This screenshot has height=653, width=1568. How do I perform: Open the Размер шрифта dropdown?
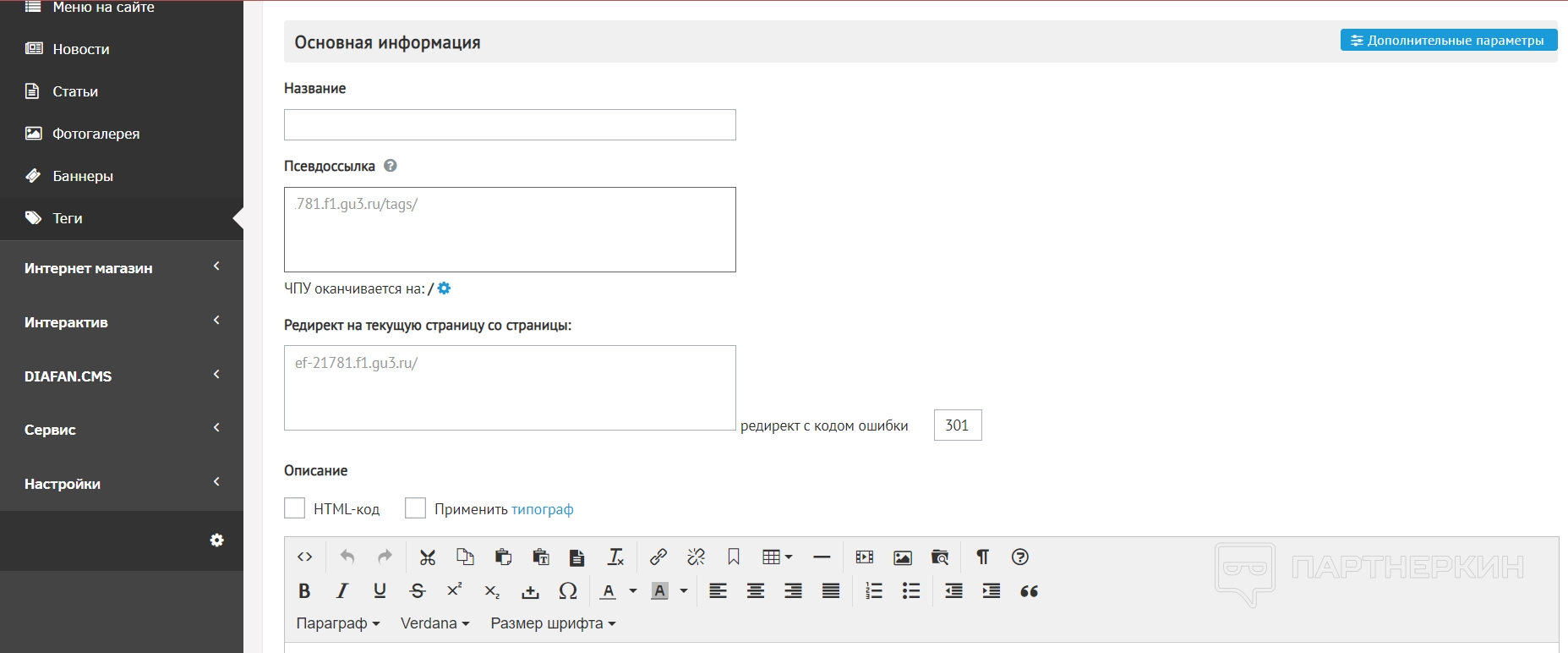(553, 623)
